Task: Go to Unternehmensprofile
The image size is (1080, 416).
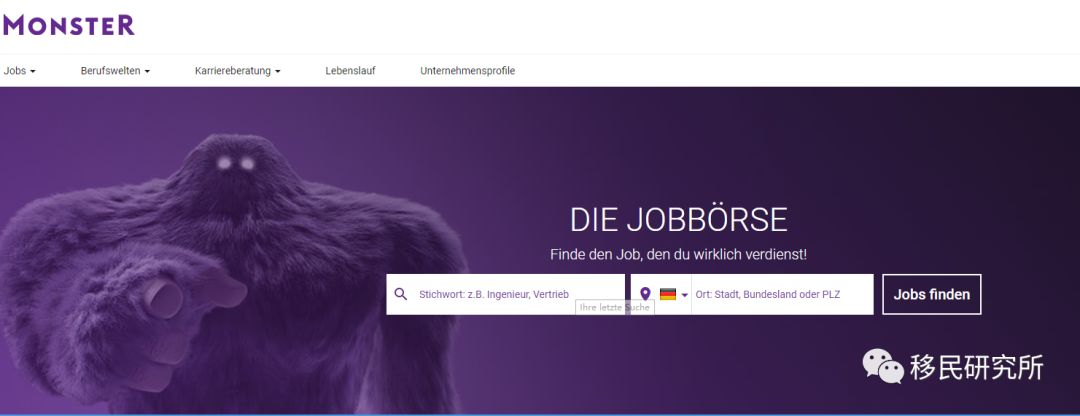Action: point(468,70)
